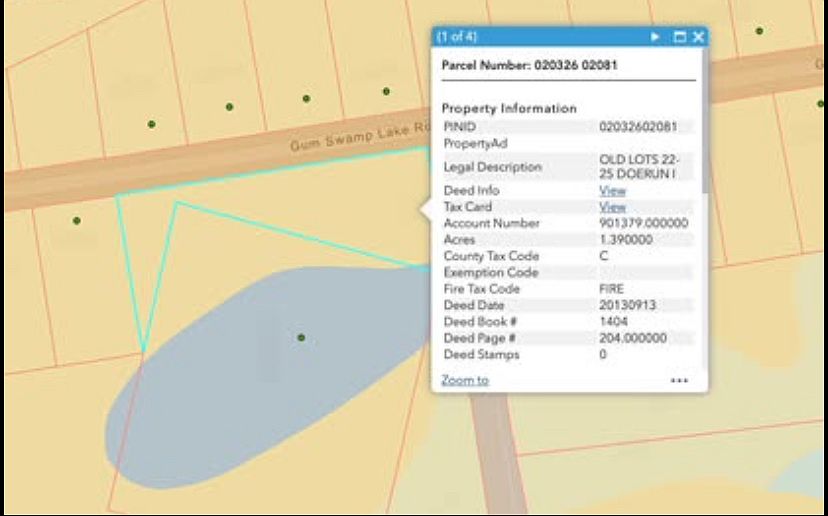This screenshot has width=828, height=516.
Task: Go to next feature in popup
Action: coord(655,37)
